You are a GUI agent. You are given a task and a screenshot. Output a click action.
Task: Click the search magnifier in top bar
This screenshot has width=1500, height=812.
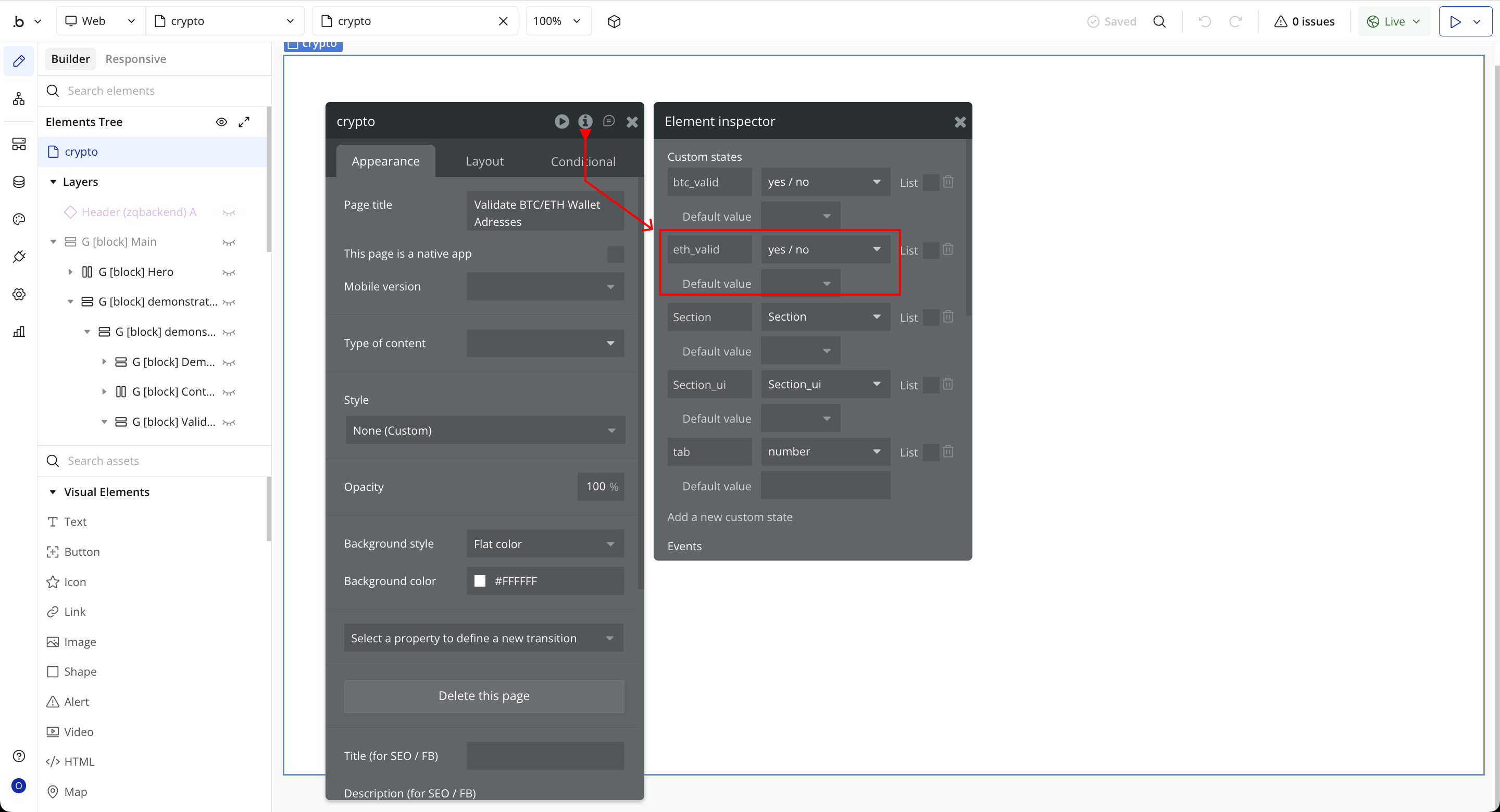[1159, 21]
